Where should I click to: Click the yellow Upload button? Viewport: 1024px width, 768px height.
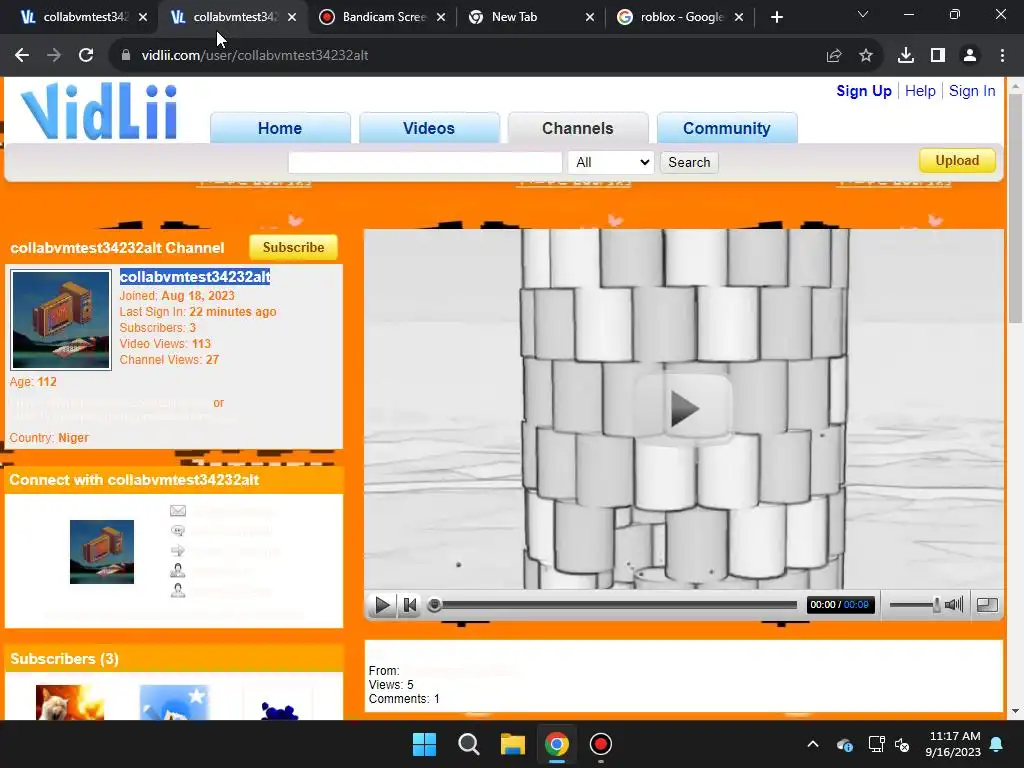point(957,161)
